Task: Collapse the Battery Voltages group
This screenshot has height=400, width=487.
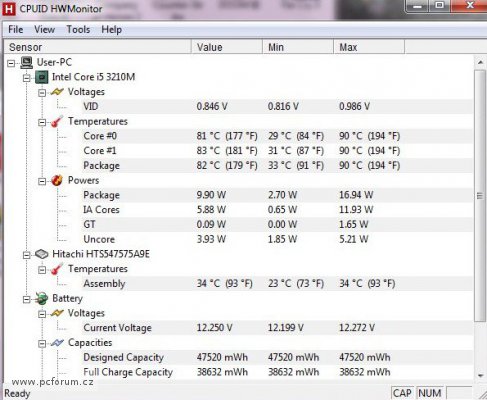Action: pyautogui.click(x=42, y=314)
